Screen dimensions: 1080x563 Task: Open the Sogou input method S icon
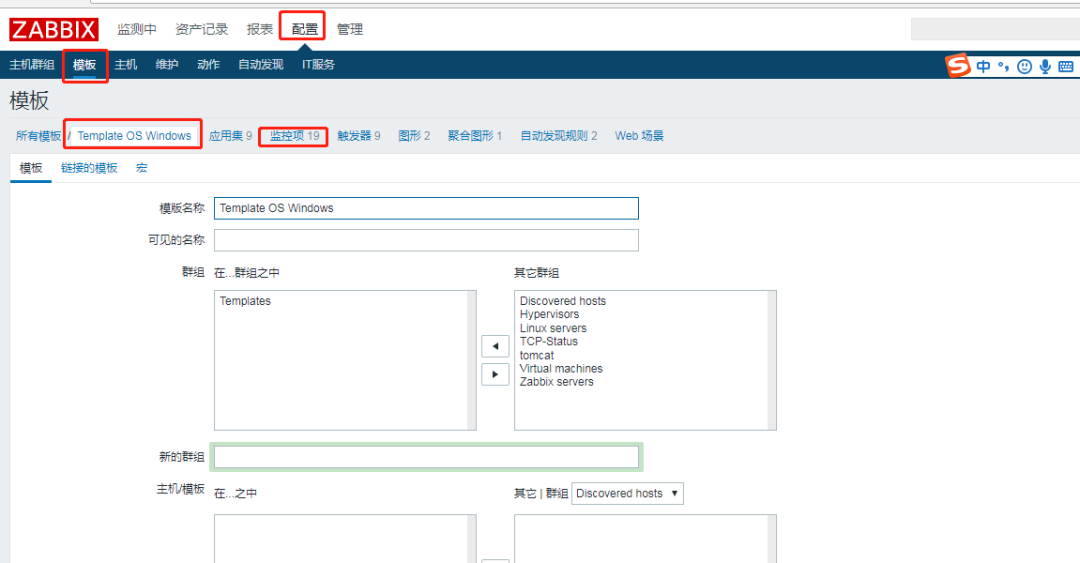pos(957,65)
